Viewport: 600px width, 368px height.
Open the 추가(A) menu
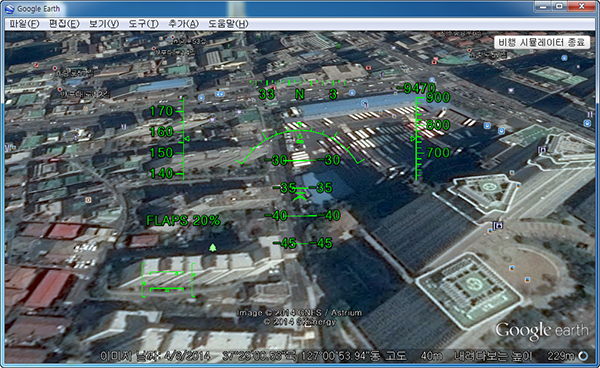pos(183,24)
